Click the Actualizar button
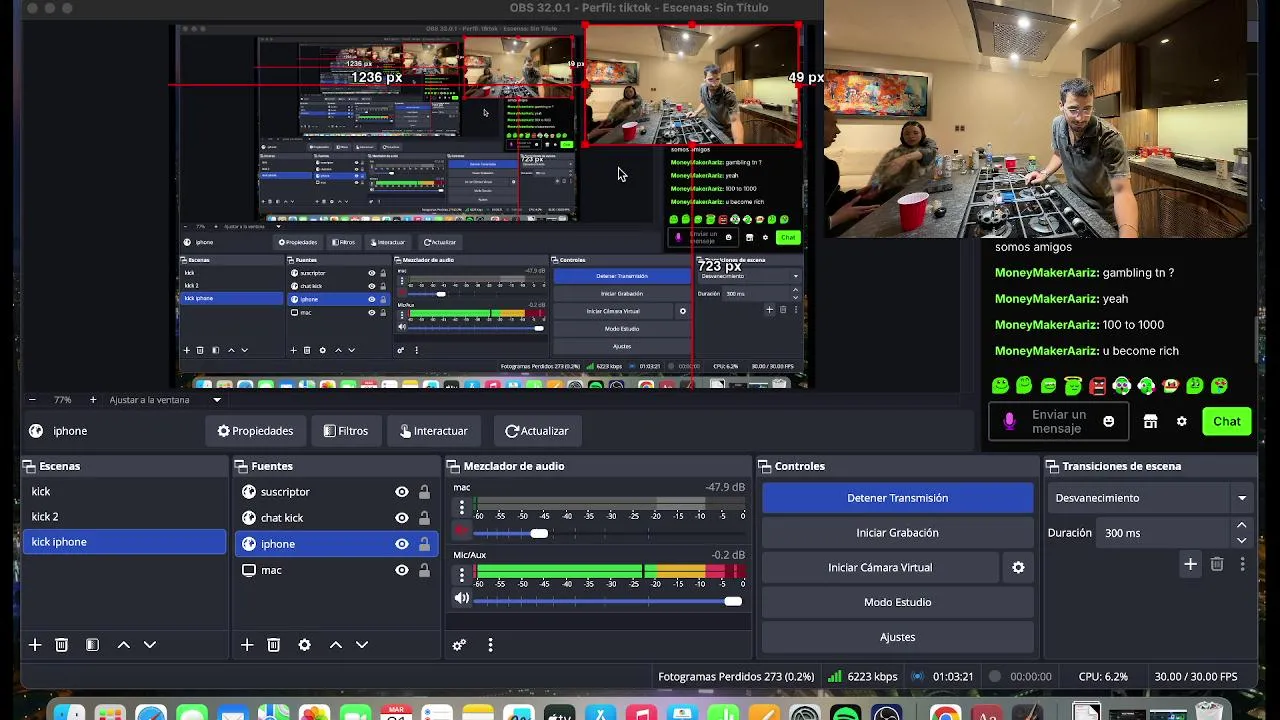Image resolution: width=1280 pixels, height=720 pixels. click(x=537, y=431)
